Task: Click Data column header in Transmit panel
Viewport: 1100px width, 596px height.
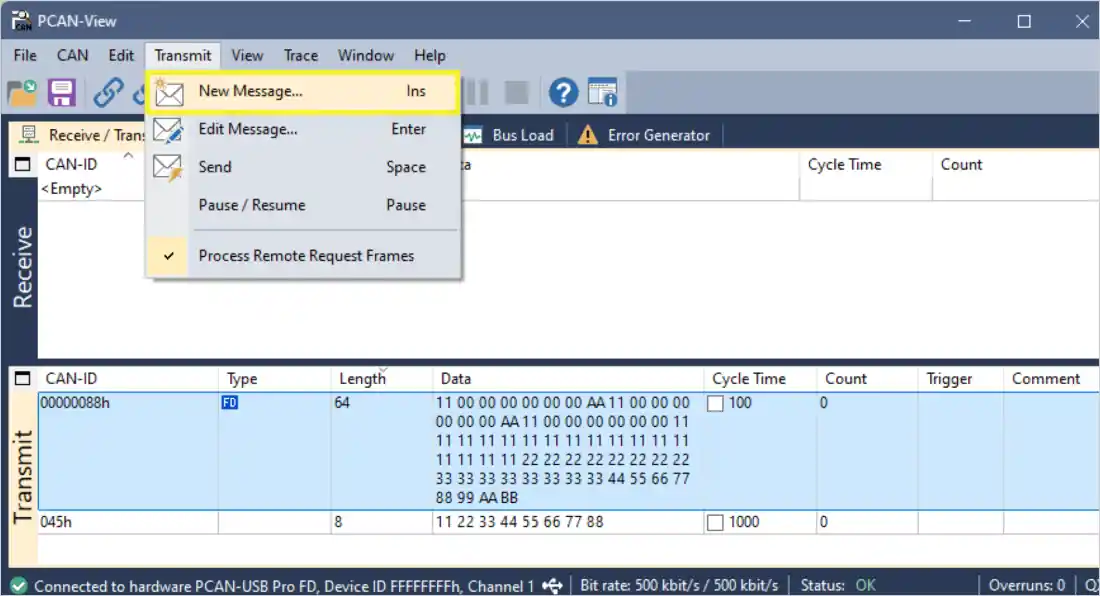Action: click(568, 379)
